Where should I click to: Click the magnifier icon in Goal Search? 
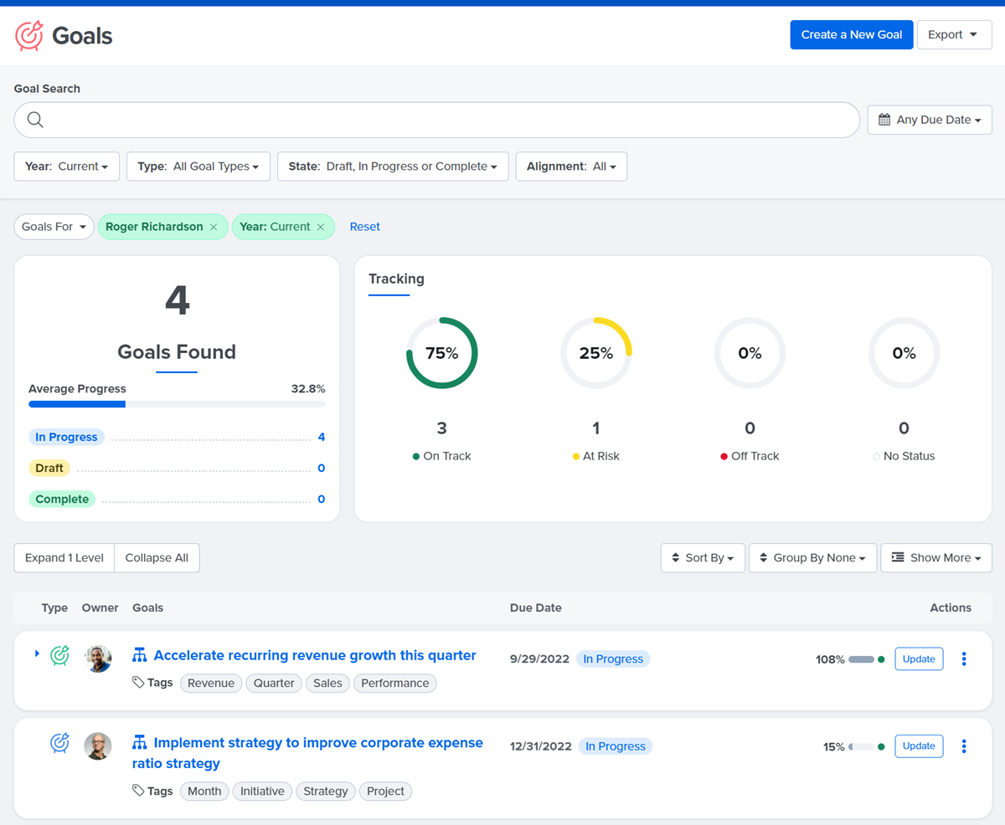35,120
